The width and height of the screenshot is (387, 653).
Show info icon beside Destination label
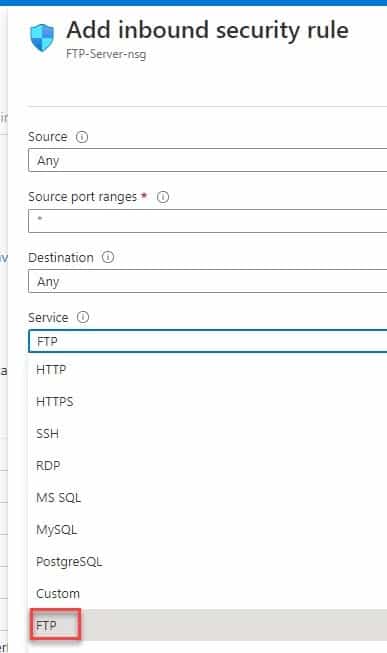tap(108, 257)
